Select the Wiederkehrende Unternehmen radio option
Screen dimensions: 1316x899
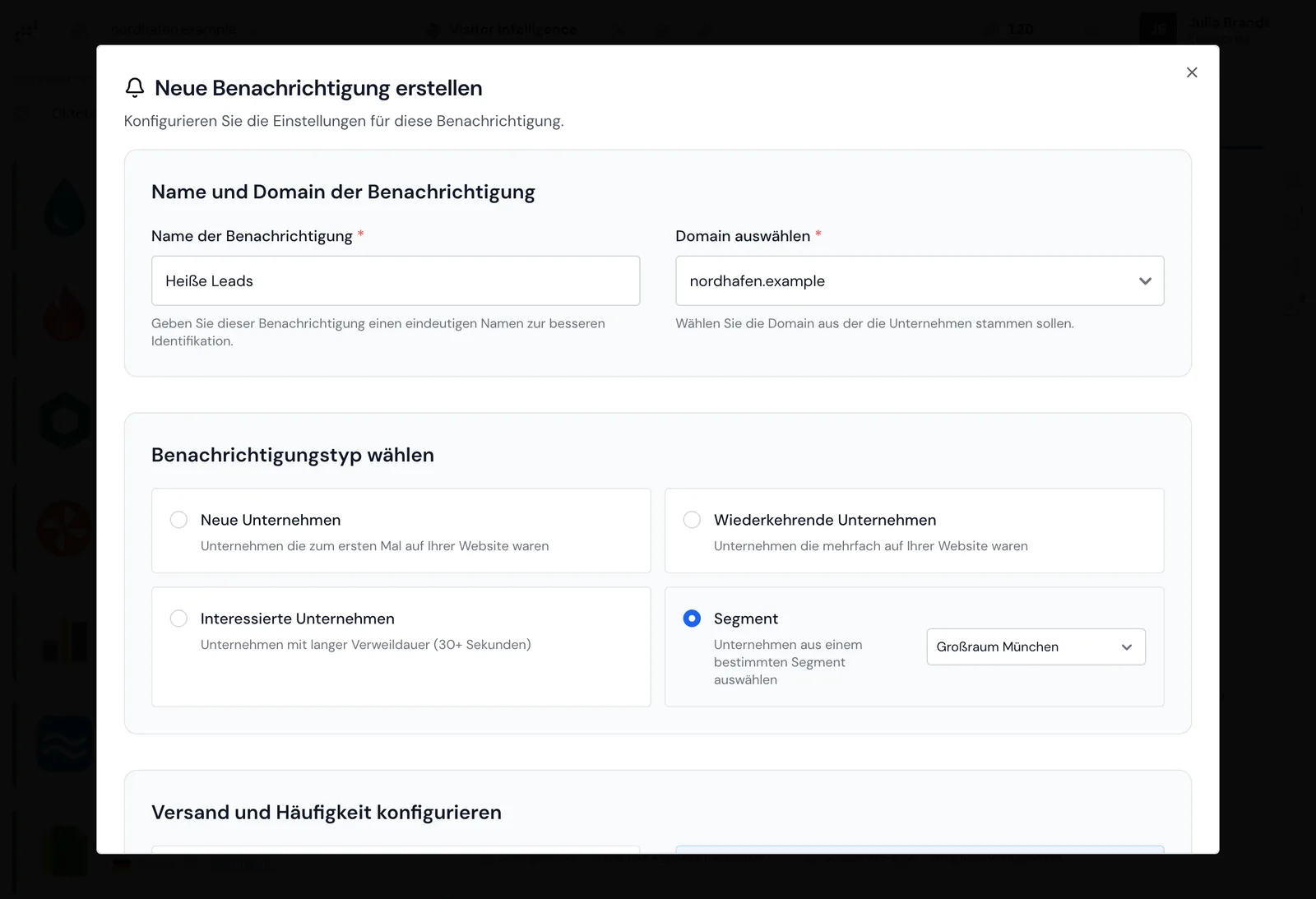[693, 520]
